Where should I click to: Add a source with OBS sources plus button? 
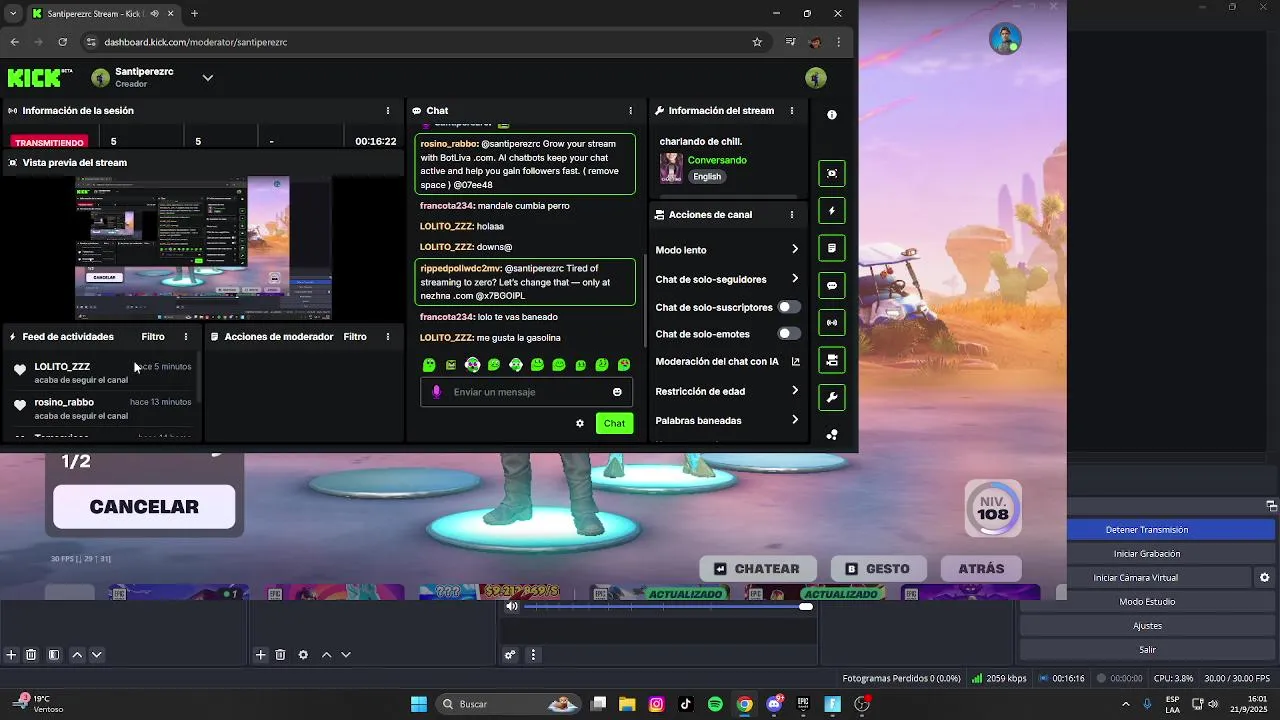[x=260, y=655]
